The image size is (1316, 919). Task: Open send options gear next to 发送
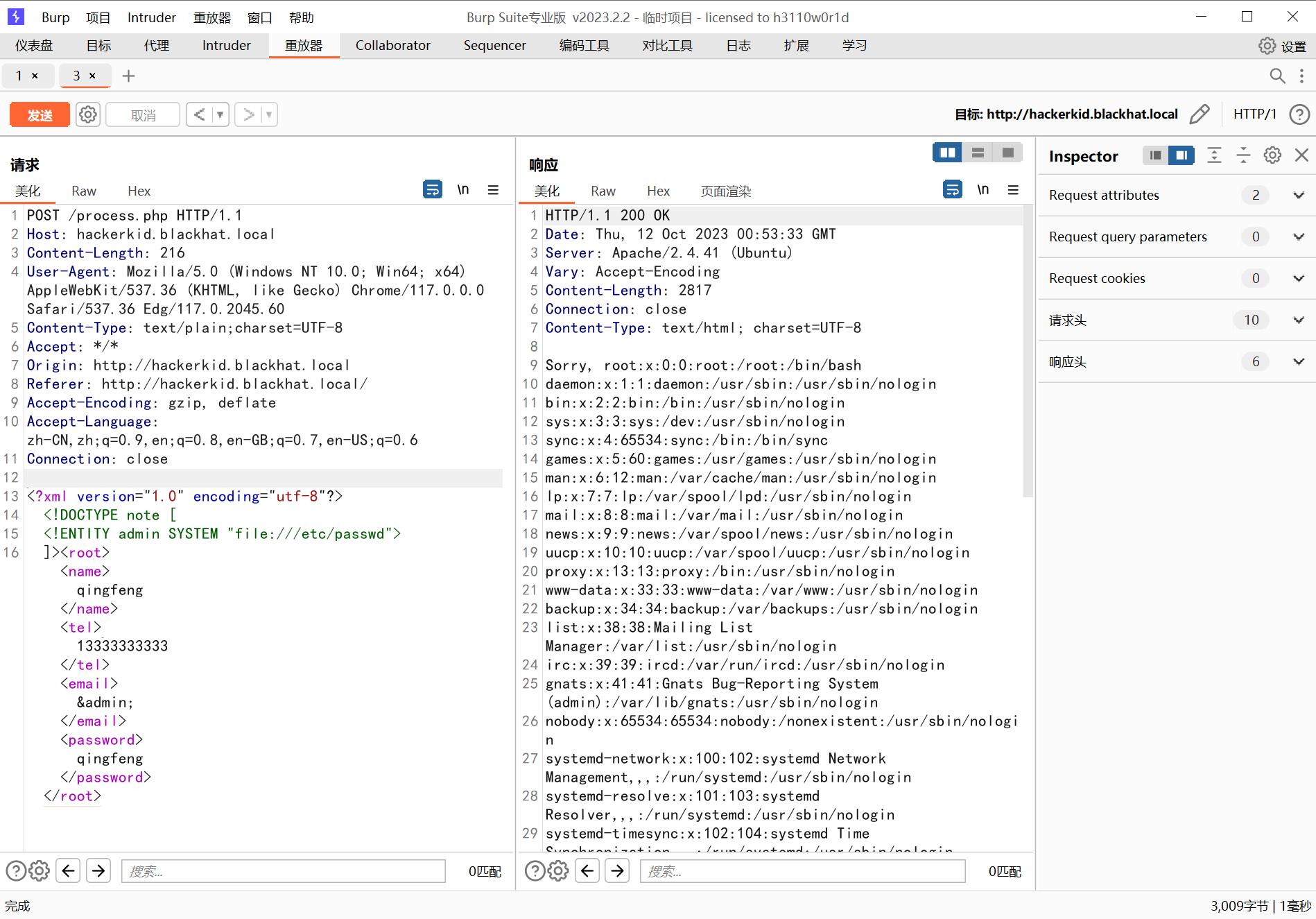[x=88, y=114]
